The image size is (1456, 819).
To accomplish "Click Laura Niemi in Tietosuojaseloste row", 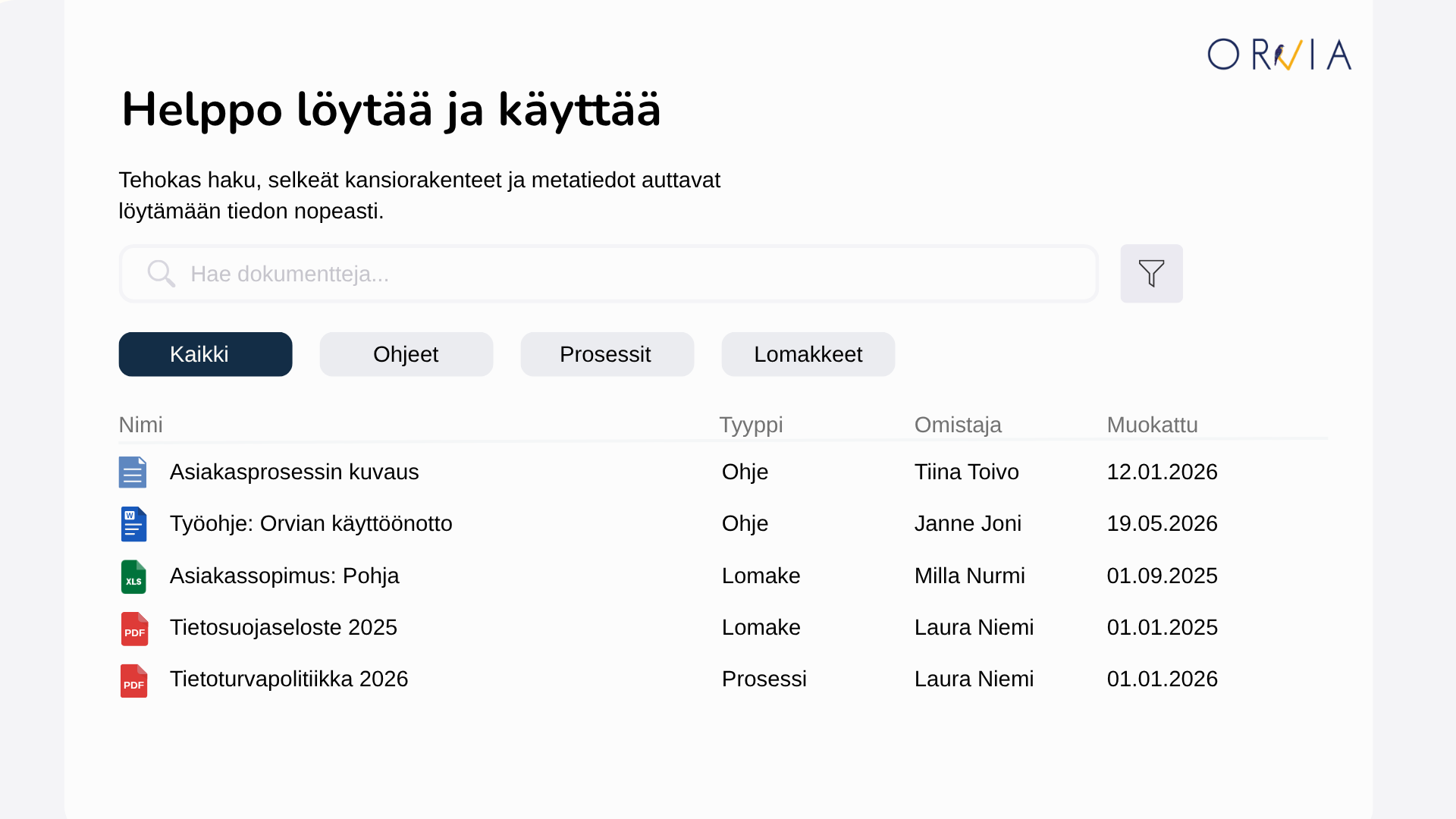I will (x=974, y=627).
